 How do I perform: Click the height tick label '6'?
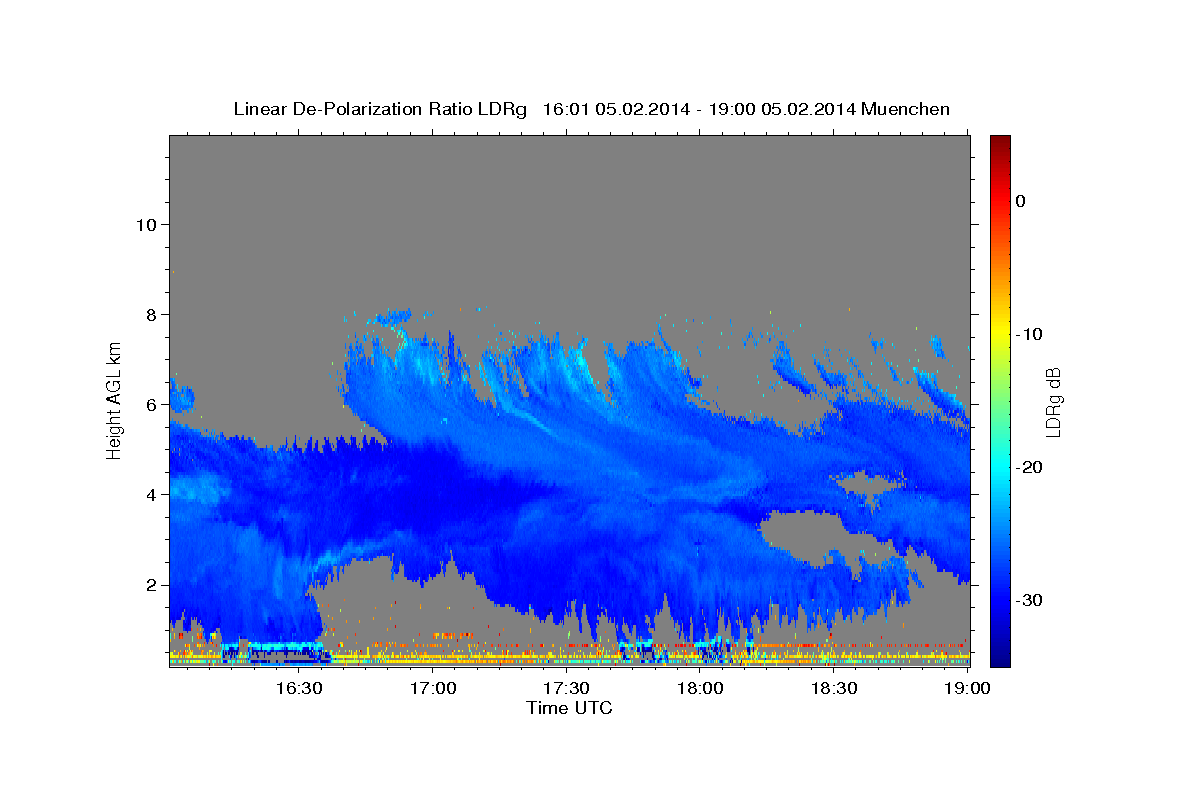coord(150,404)
